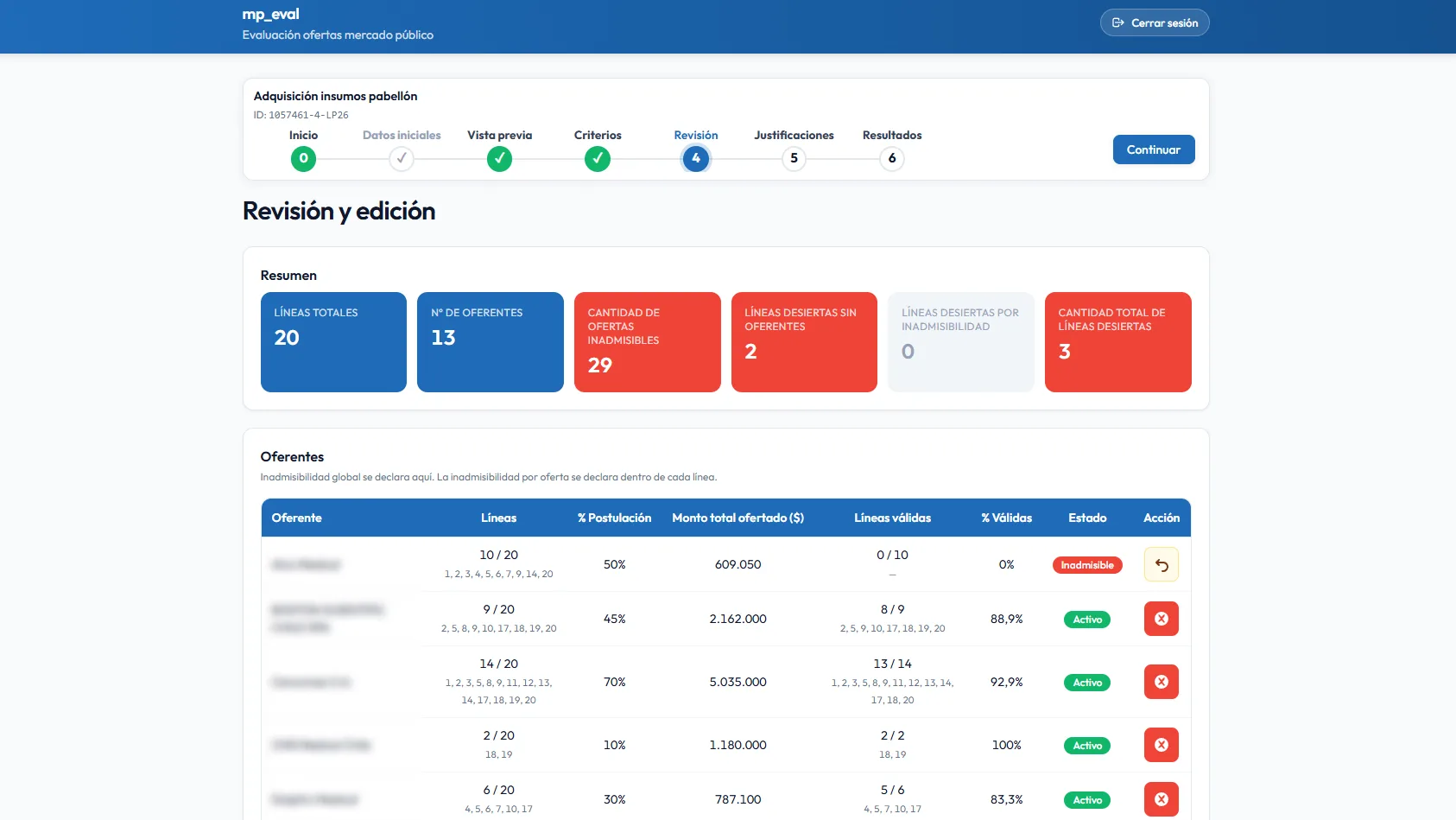1456x820 pixels.
Task: Click the gray checkmark on Datos iniciales step
Action: click(401, 158)
